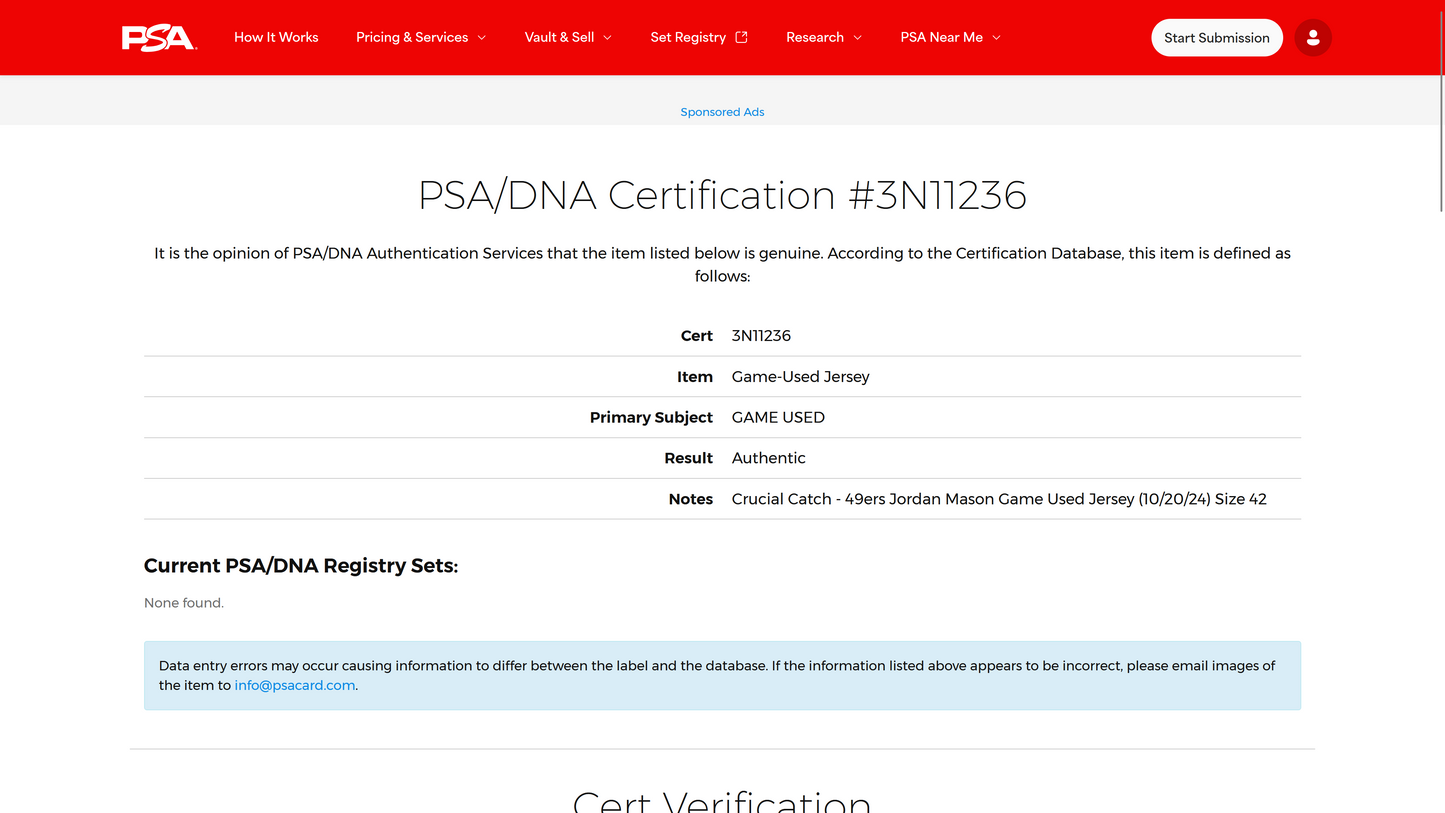Viewport: 1445px width, 813px height.
Task: Click the page vertical scrollbar thumb
Action: pos(1441,105)
